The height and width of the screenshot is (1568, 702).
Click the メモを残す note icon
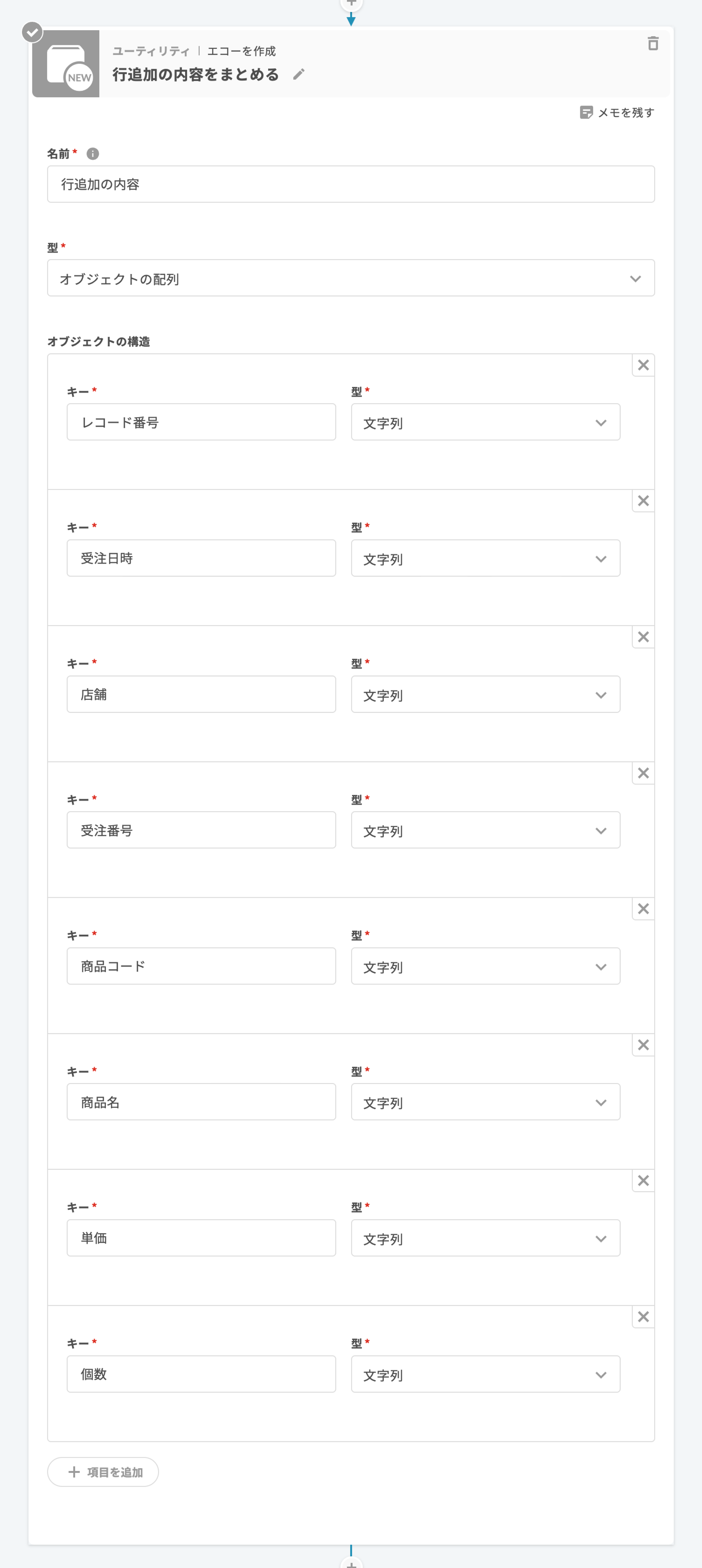coord(586,113)
